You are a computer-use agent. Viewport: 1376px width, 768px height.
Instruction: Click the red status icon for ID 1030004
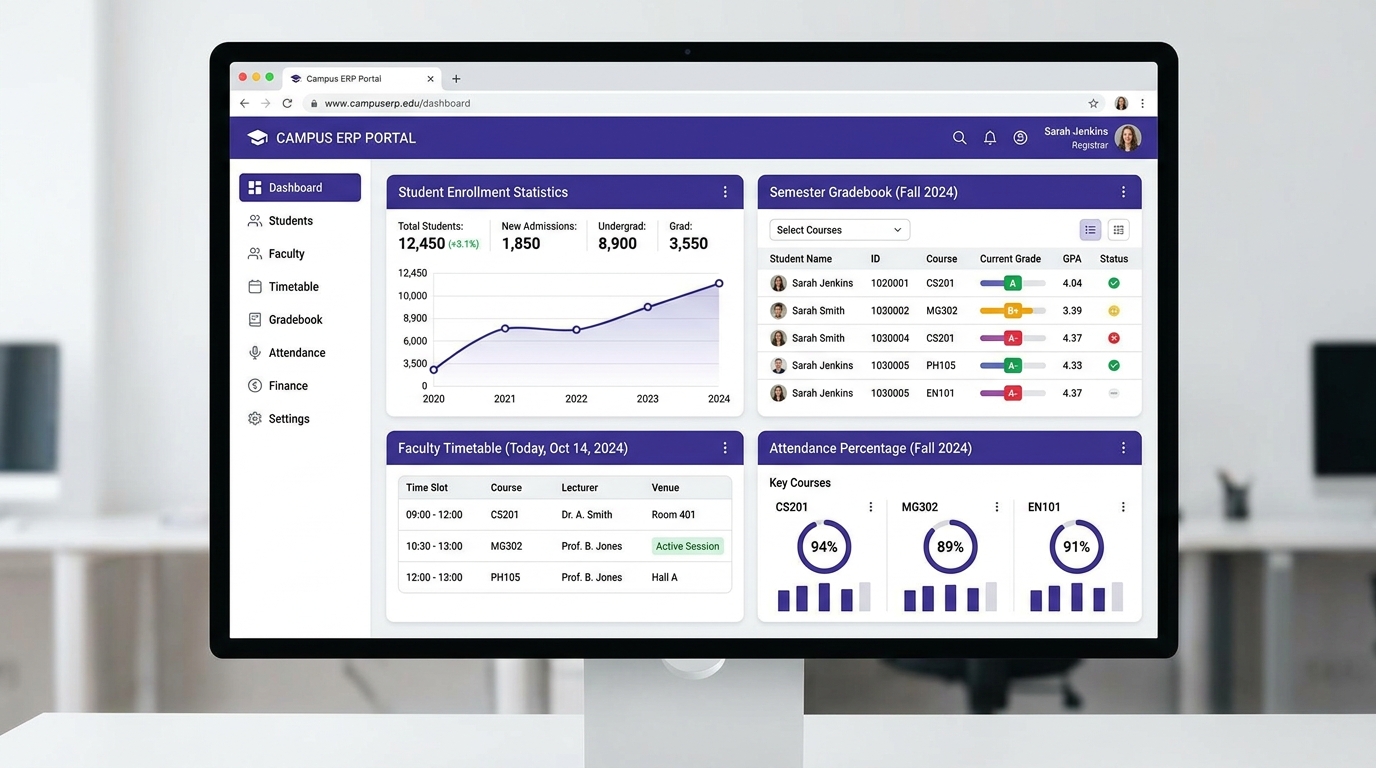point(1113,338)
